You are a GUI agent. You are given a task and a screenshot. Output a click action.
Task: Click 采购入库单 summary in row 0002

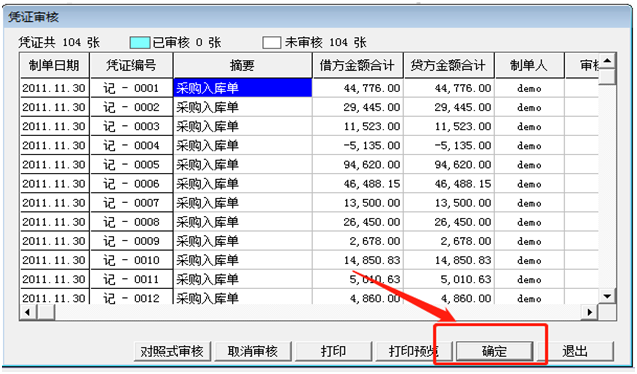coord(207,107)
